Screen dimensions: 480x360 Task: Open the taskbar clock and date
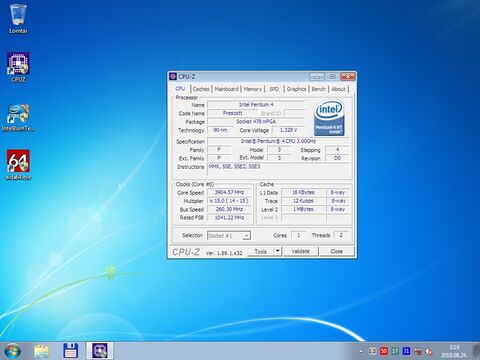454,351
